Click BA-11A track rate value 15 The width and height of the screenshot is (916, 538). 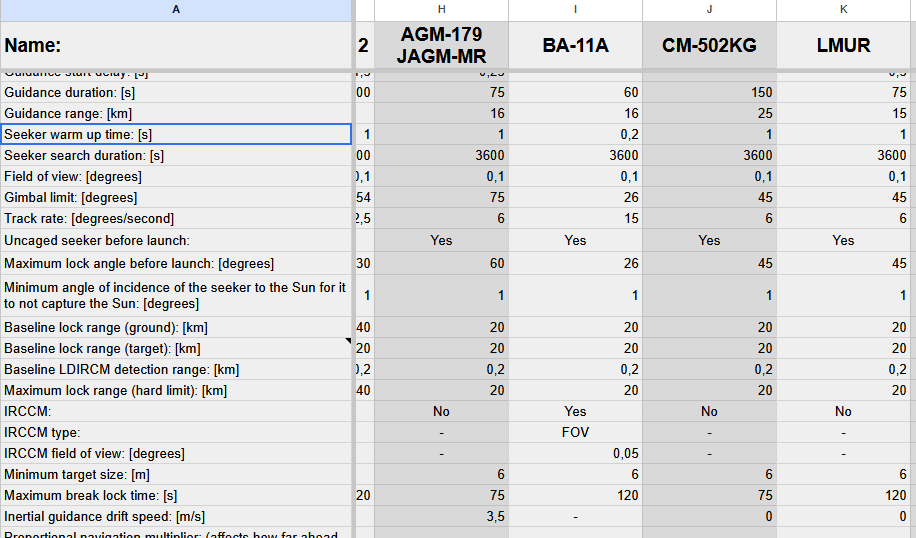click(x=575, y=218)
